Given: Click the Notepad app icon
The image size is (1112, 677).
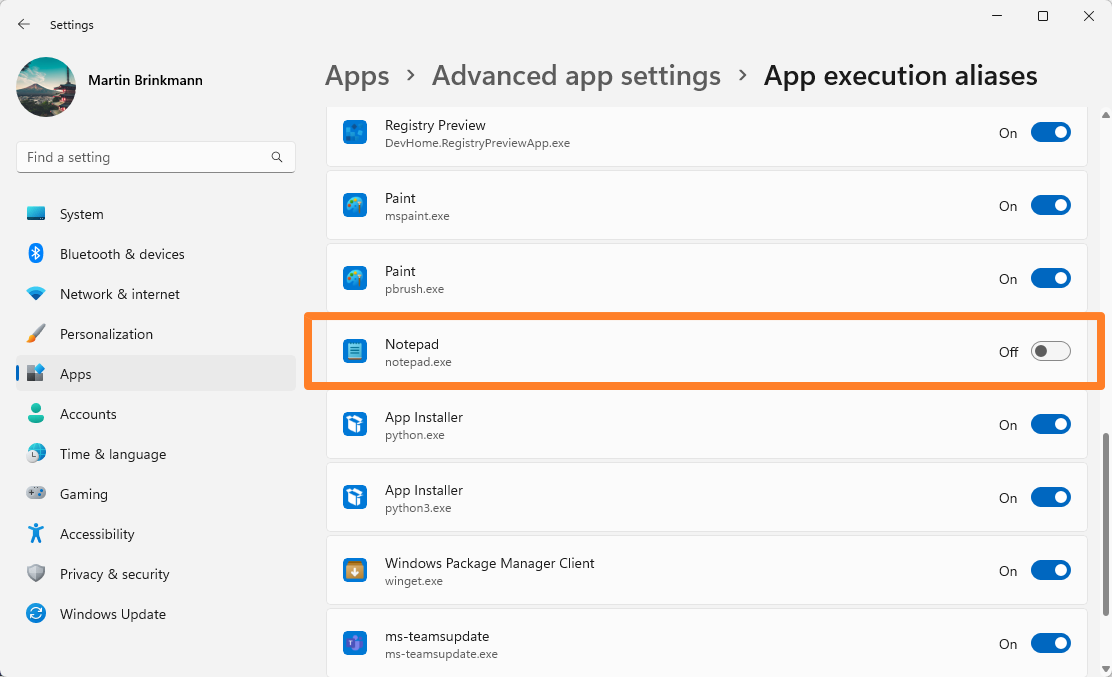Looking at the screenshot, I should pos(355,351).
